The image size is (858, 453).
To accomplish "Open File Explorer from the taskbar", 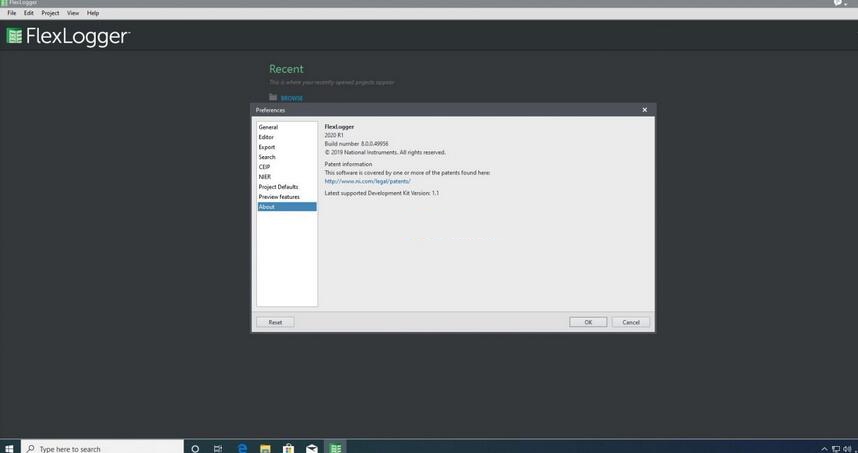I will pyautogui.click(x=265, y=449).
